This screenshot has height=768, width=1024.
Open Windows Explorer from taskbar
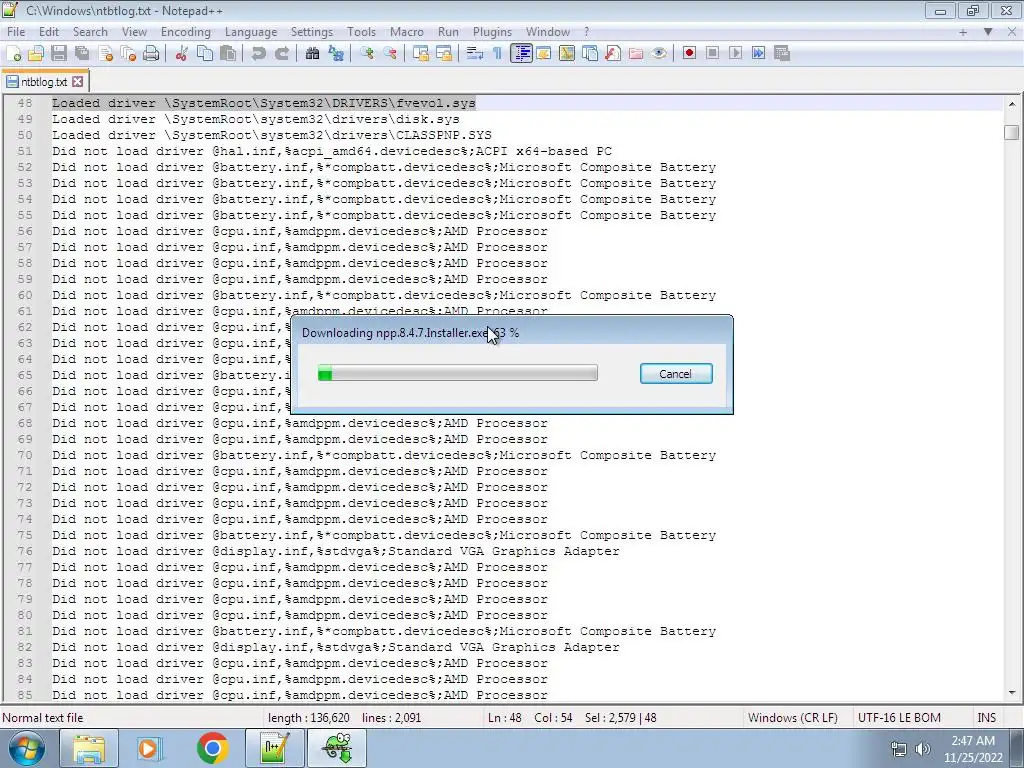(89, 748)
